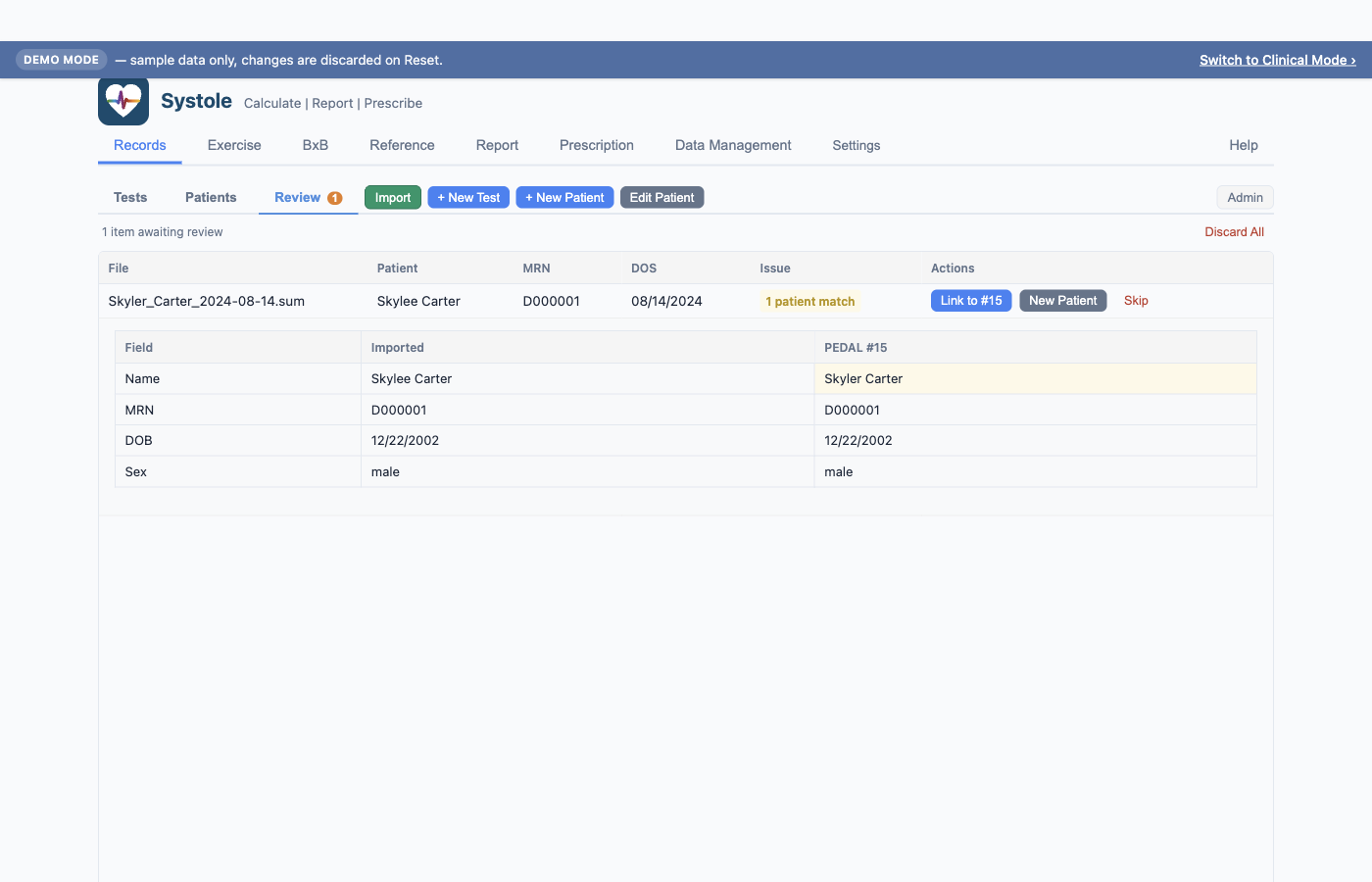Click Discard All link

(1234, 232)
